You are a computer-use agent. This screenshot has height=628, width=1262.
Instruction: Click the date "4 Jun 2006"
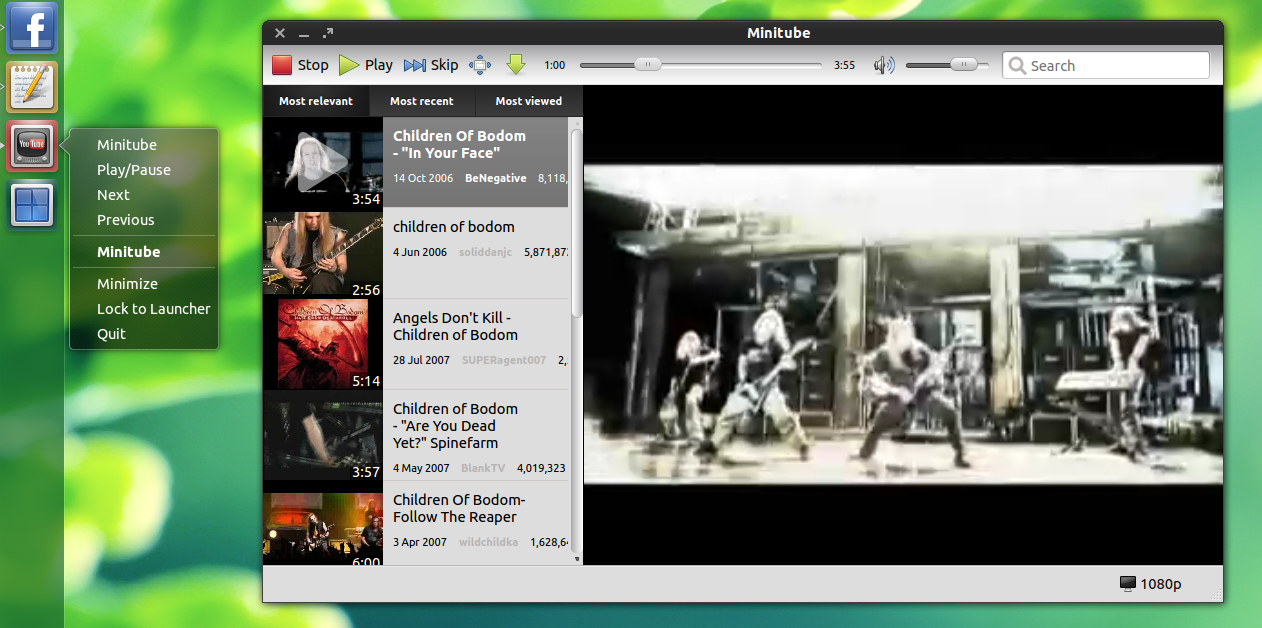pos(420,252)
